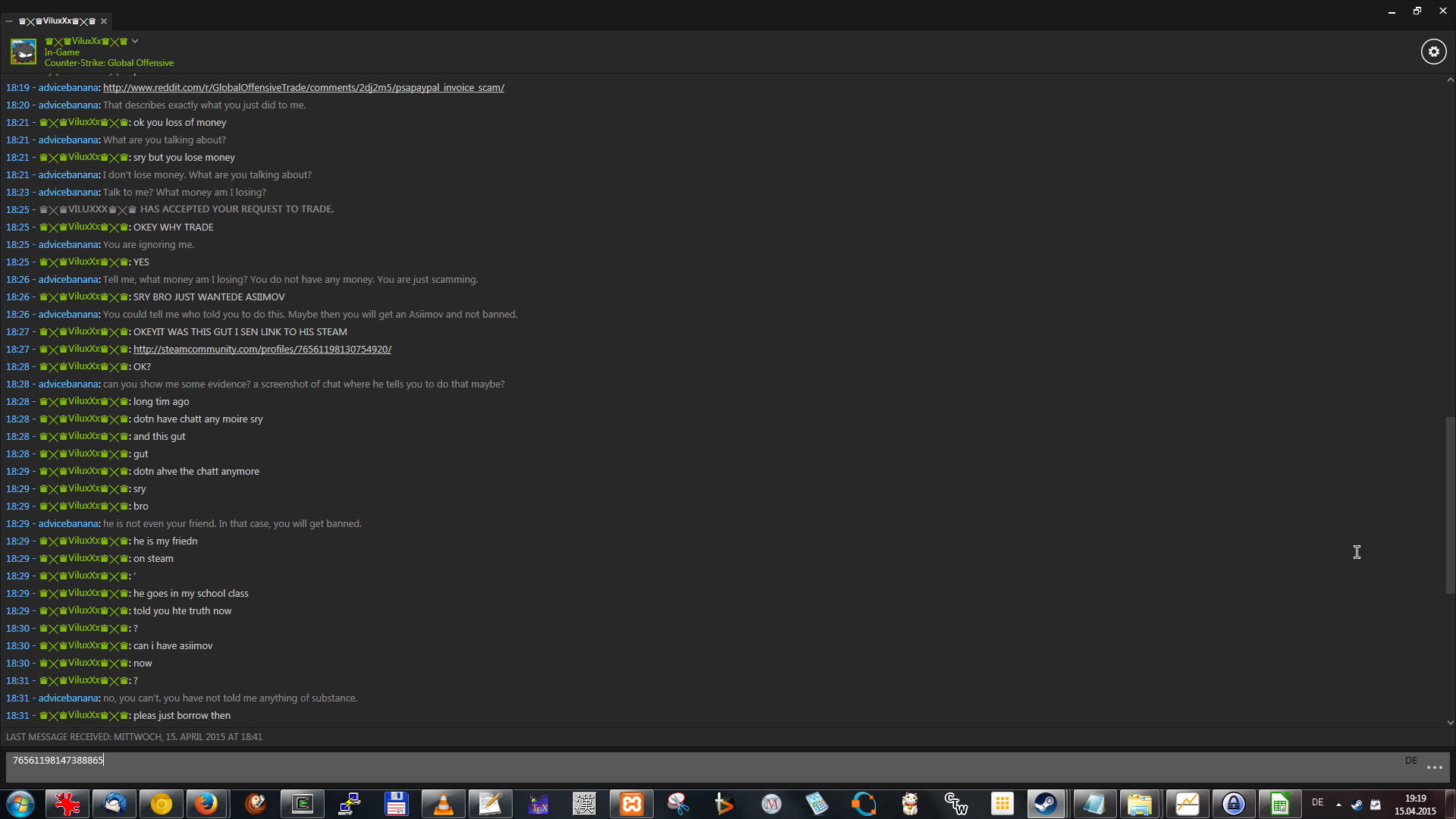
Task: Open the three-dots menu in message box
Action: 1434,767
